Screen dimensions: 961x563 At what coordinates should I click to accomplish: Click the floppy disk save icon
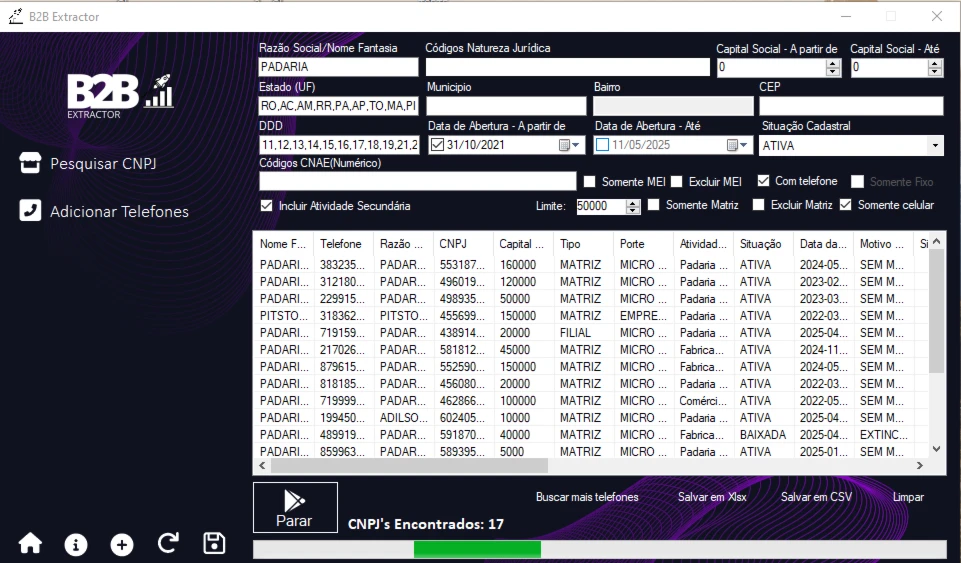214,543
